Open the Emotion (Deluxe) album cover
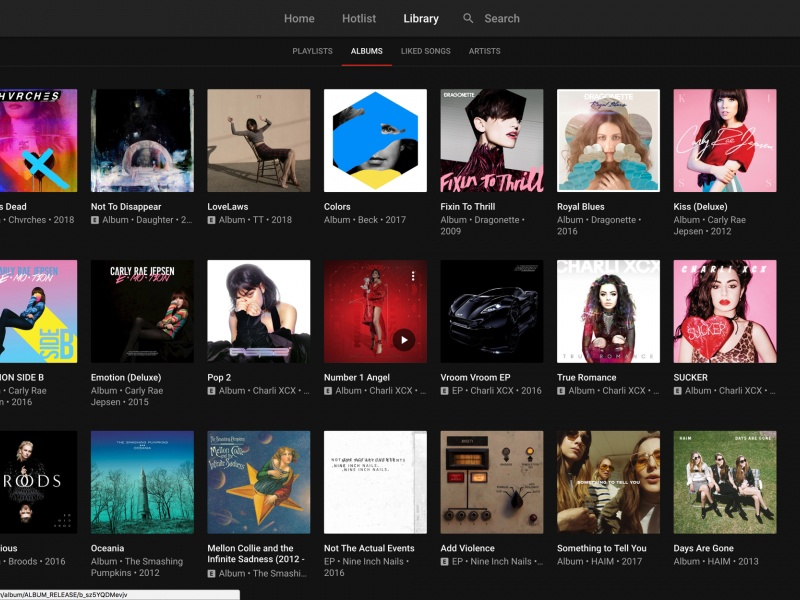 142,312
